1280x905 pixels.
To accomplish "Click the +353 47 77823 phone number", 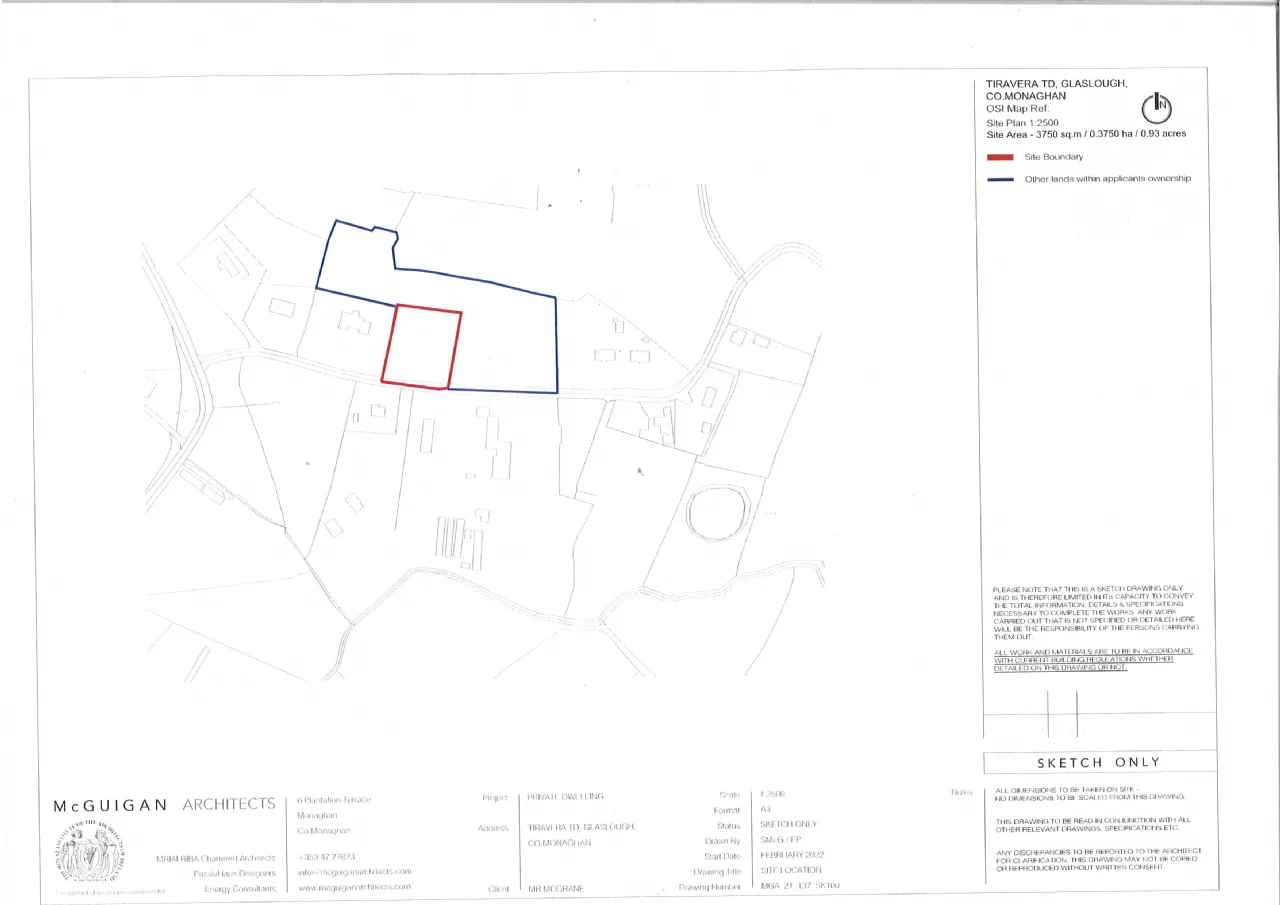I will pyautogui.click(x=327, y=858).
